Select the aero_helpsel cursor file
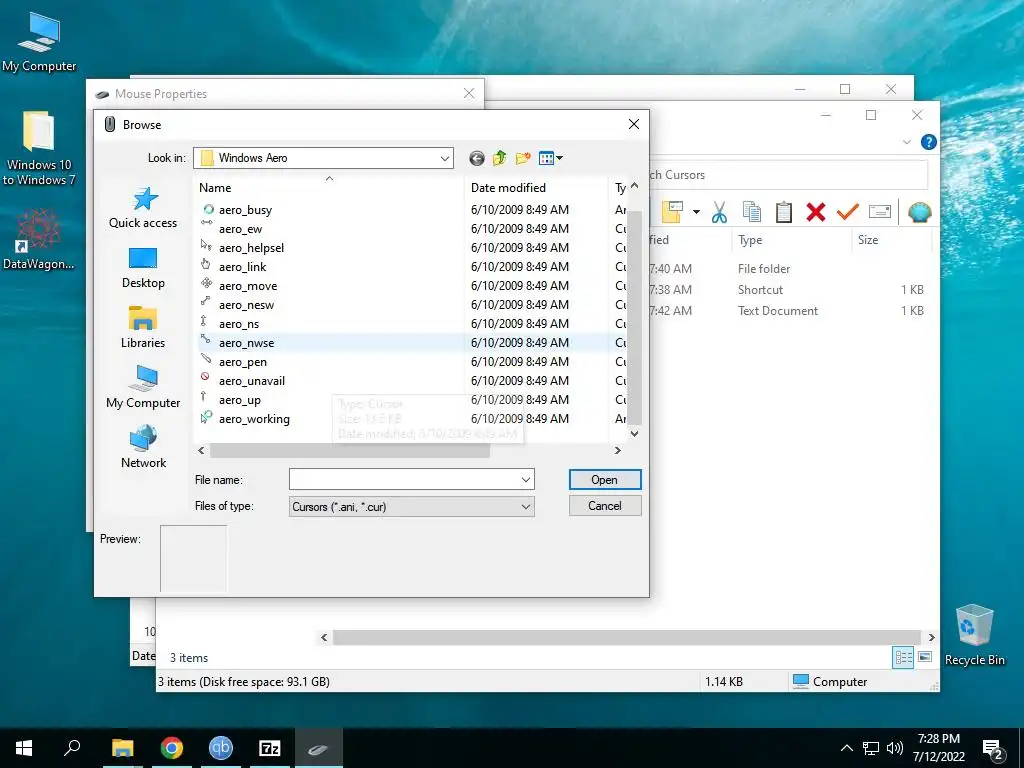This screenshot has width=1024, height=768. coord(251,248)
